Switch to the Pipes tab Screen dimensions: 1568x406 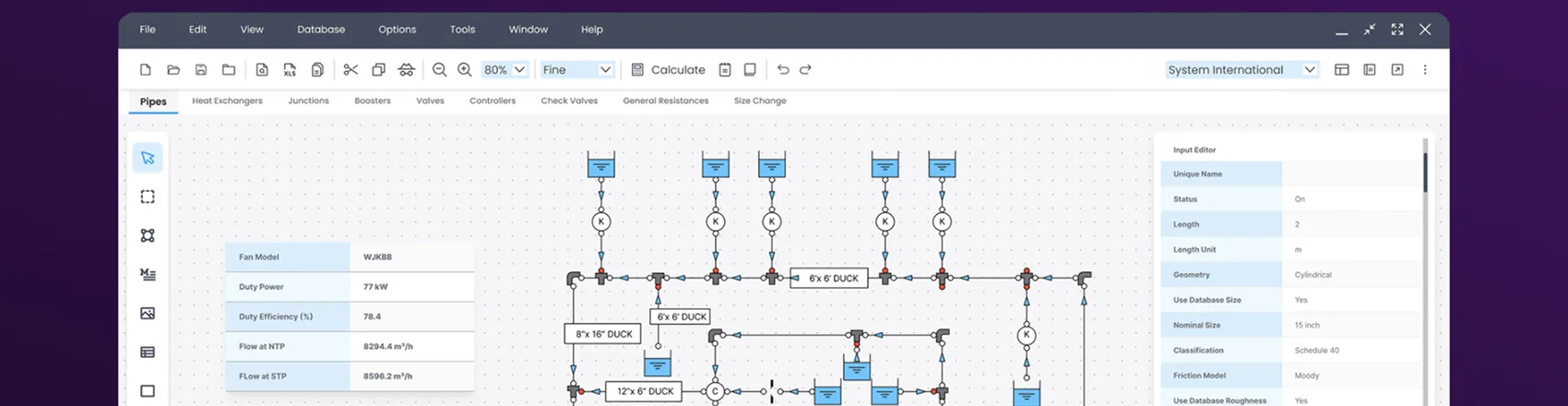click(153, 101)
